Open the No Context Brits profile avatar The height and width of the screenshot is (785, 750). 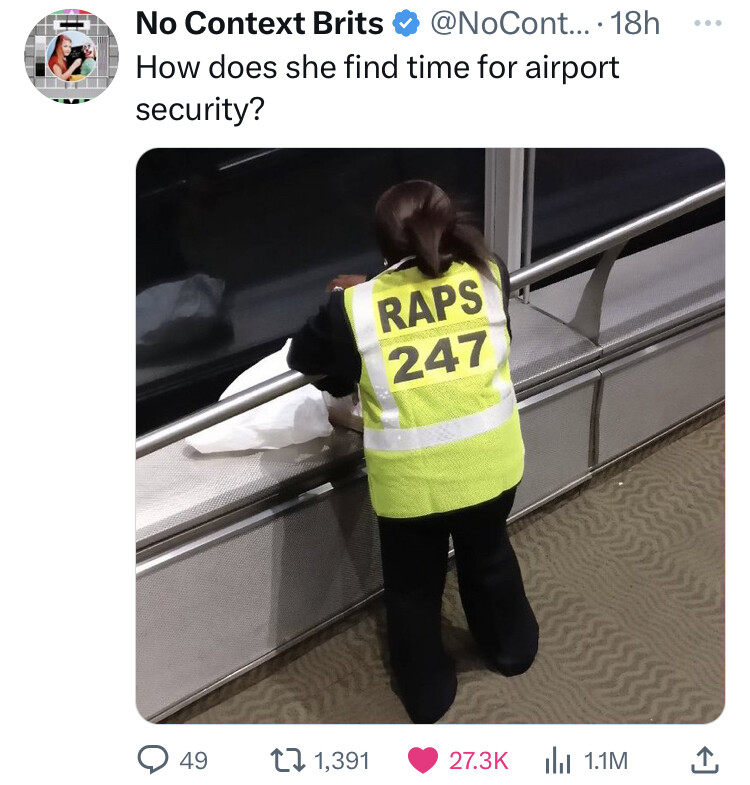(71, 56)
